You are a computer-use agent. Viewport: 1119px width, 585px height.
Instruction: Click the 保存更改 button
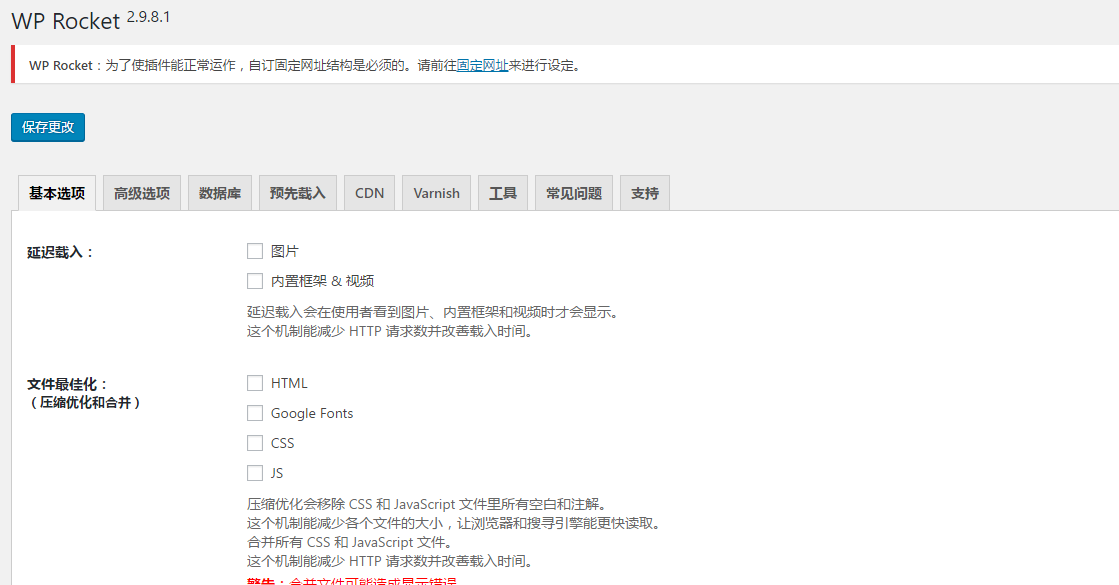pos(48,128)
